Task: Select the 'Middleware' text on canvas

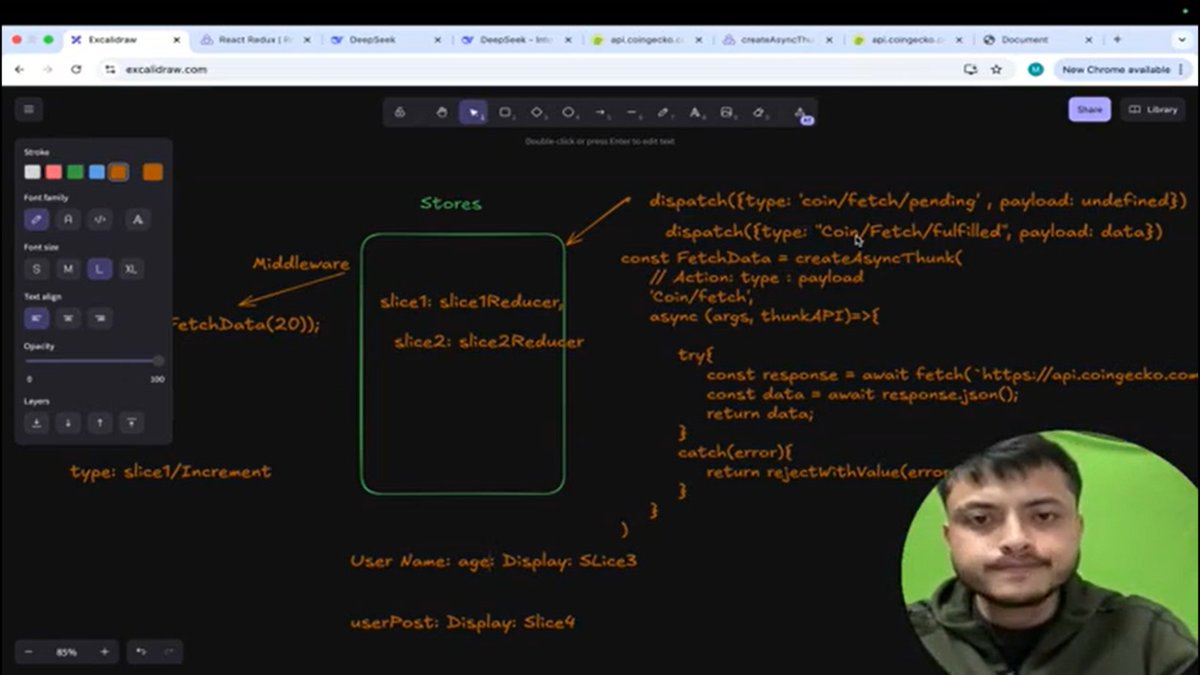Action: tap(301, 265)
